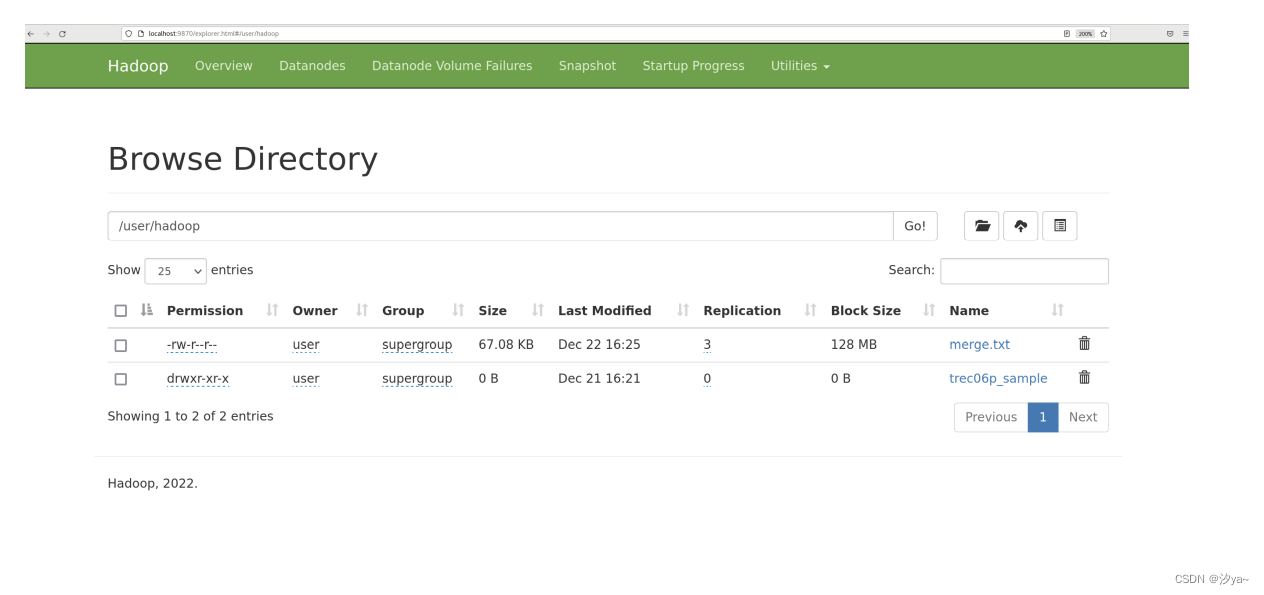
Task: Open the Show entries count dropdown
Action: click(x=175, y=271)
